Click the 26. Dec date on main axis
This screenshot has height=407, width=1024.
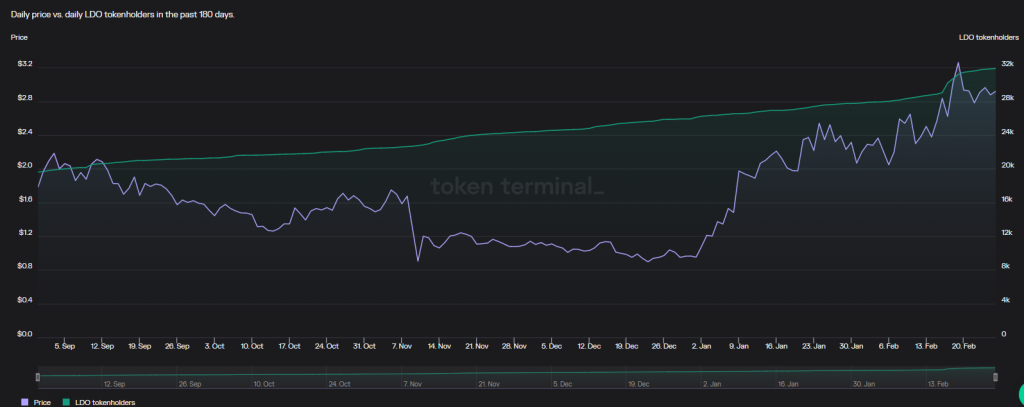click(664, 346)
